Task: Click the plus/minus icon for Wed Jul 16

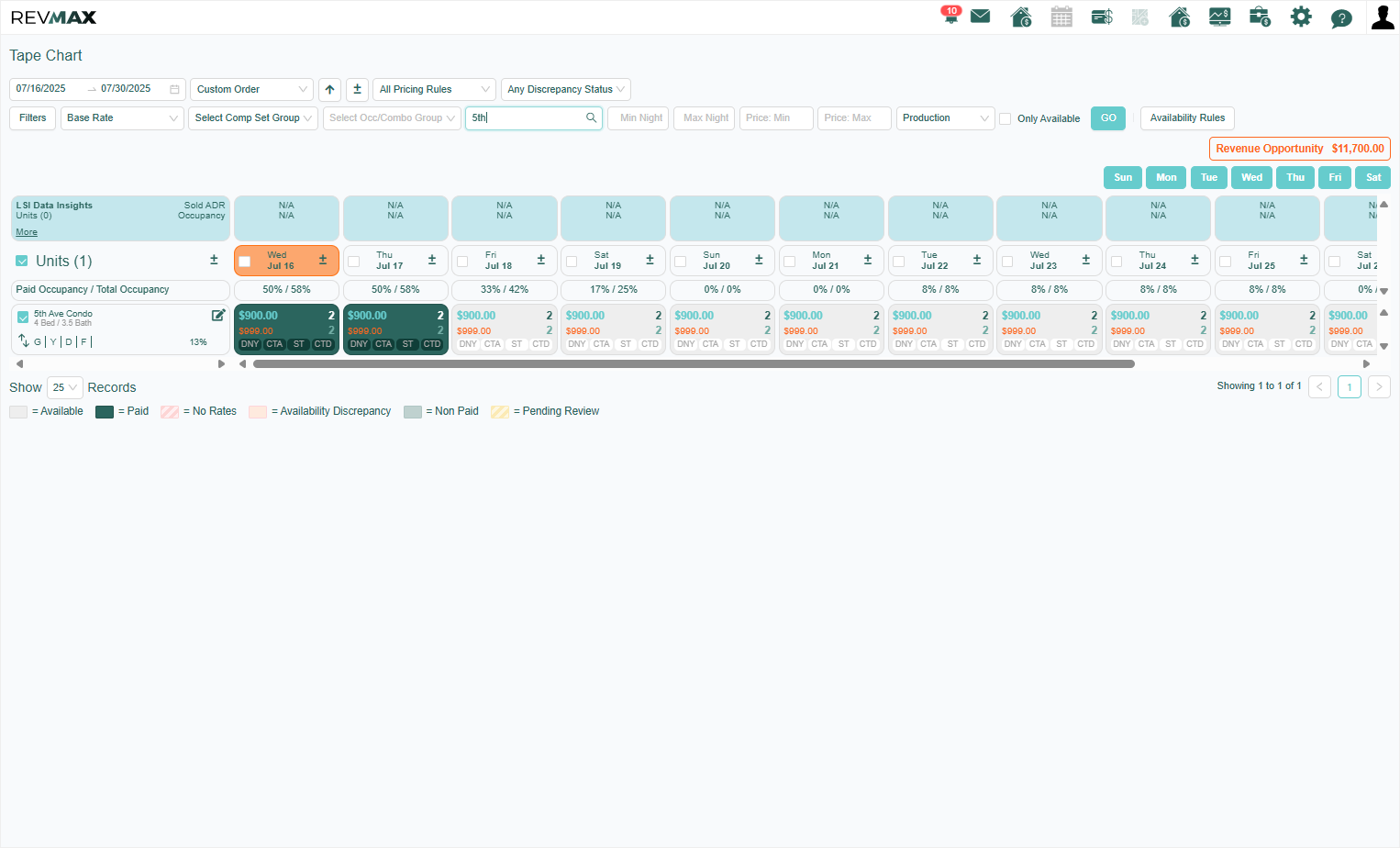Action: click(x=323, y=261)
